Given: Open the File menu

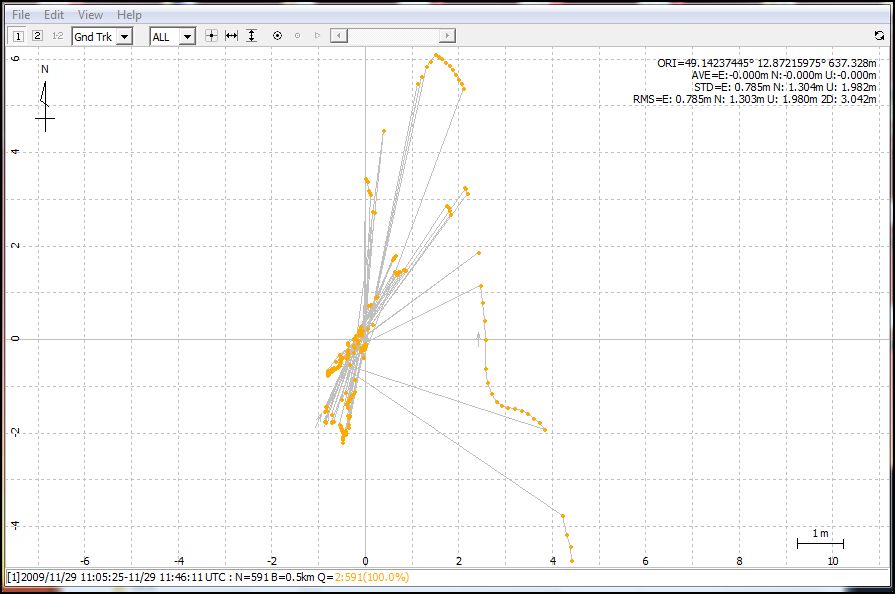Looking at the screenshot, I should (x=21, y=15).
